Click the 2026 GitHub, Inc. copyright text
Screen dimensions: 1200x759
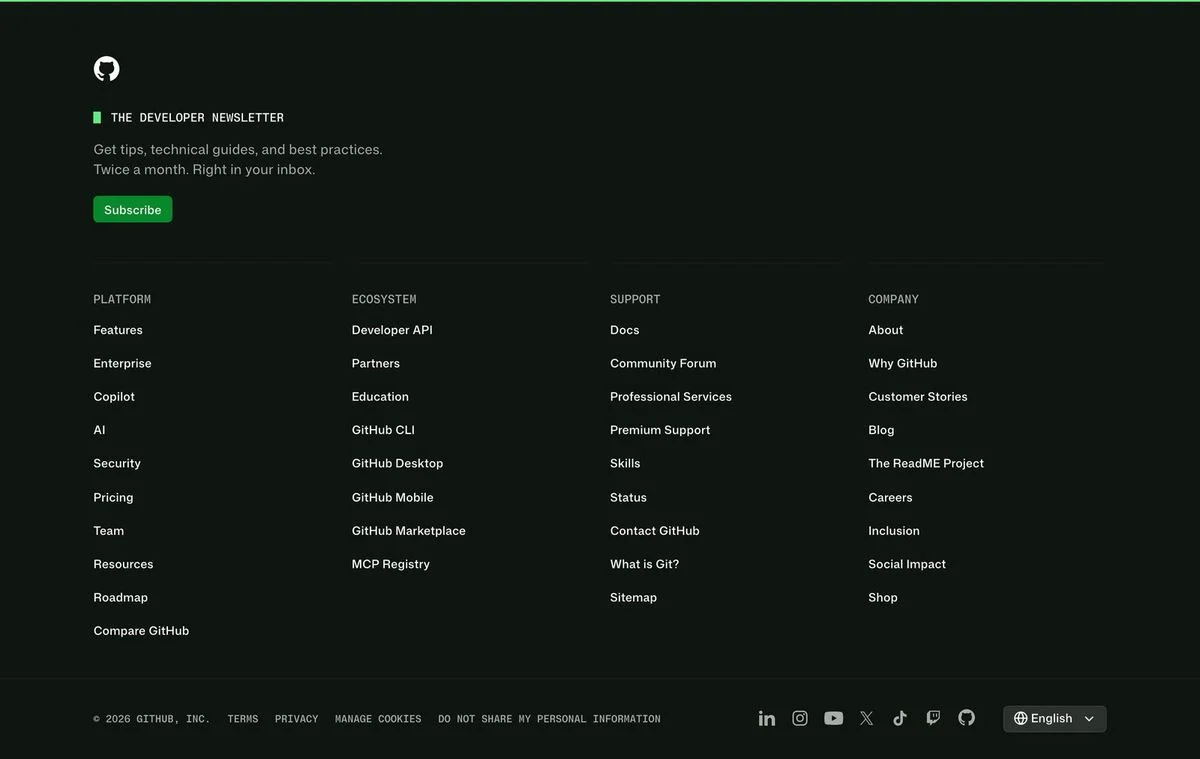click(x=152, y=719)
